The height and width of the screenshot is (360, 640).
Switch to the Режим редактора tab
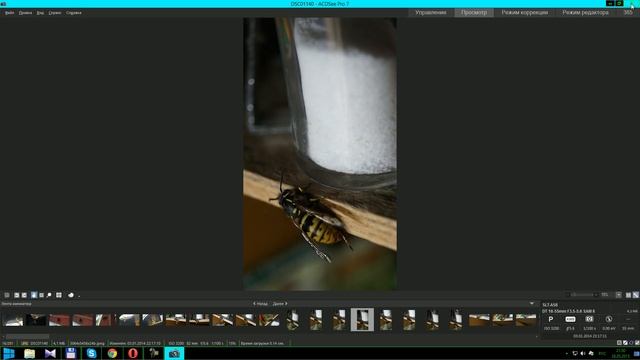[x=585, y=13]
